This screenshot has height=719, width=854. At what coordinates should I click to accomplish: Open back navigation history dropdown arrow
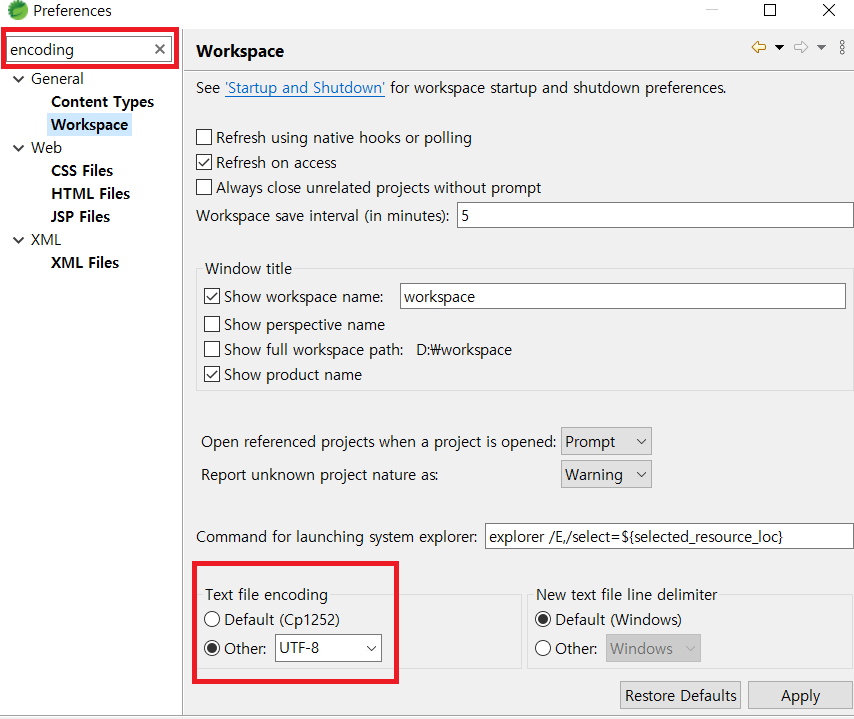coord(779,47)
